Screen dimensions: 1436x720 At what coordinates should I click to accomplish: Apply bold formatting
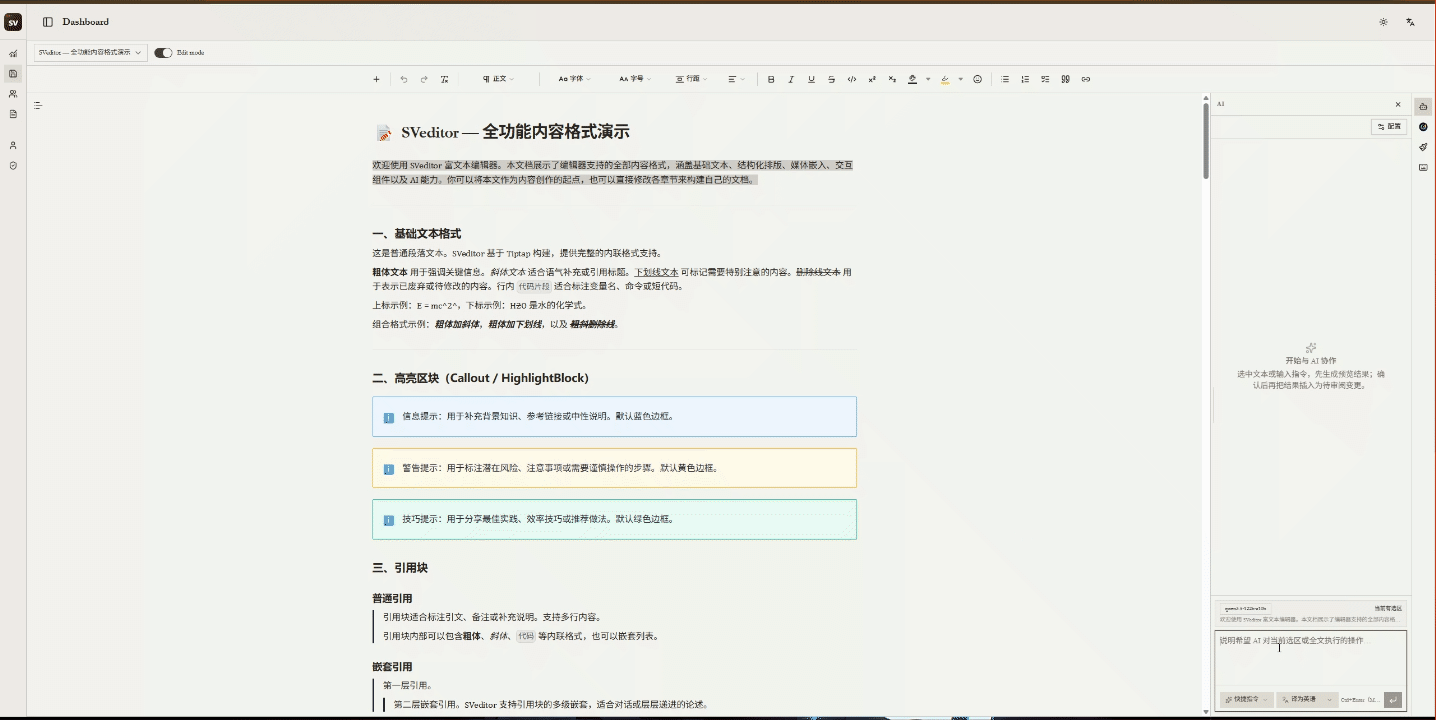pyautogui.click(x=771, y=79)
